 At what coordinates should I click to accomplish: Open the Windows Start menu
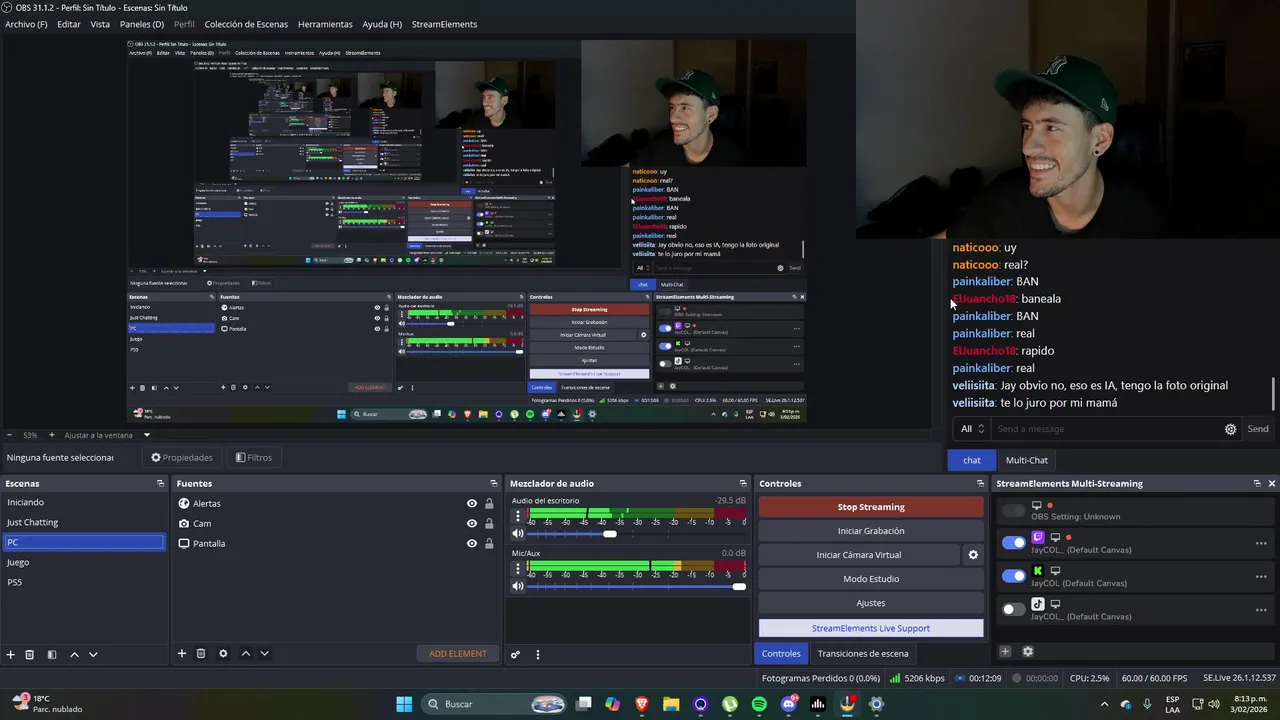(x=404, y=704)
